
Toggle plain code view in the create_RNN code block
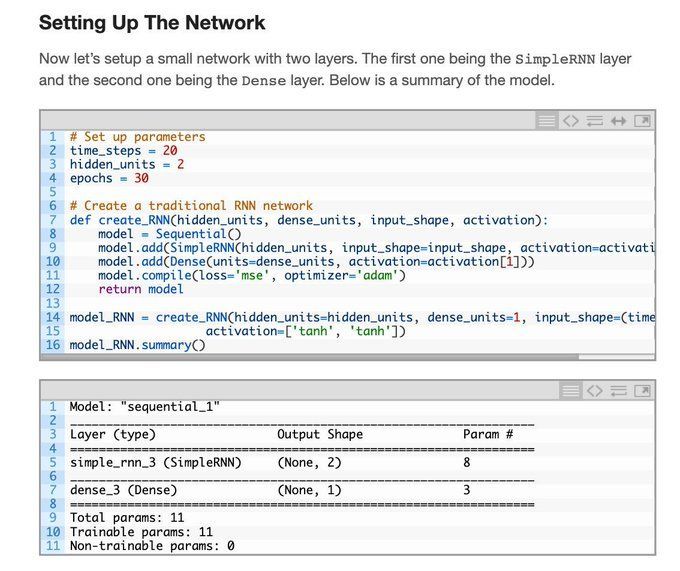[571, 121]
